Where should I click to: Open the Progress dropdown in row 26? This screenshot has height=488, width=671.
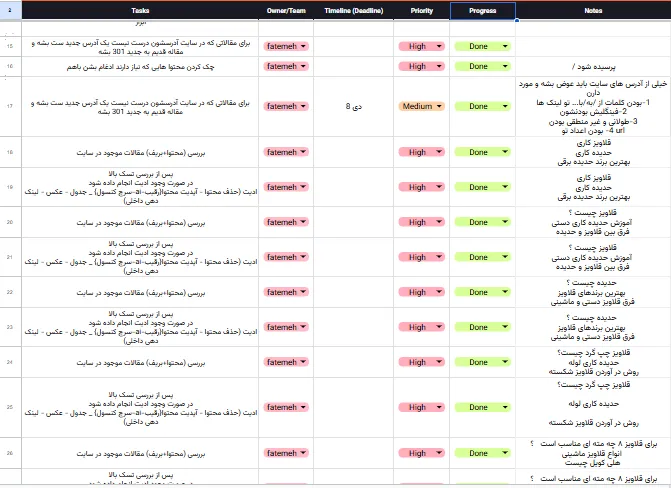pyautogui.click(x=482, y=453)
